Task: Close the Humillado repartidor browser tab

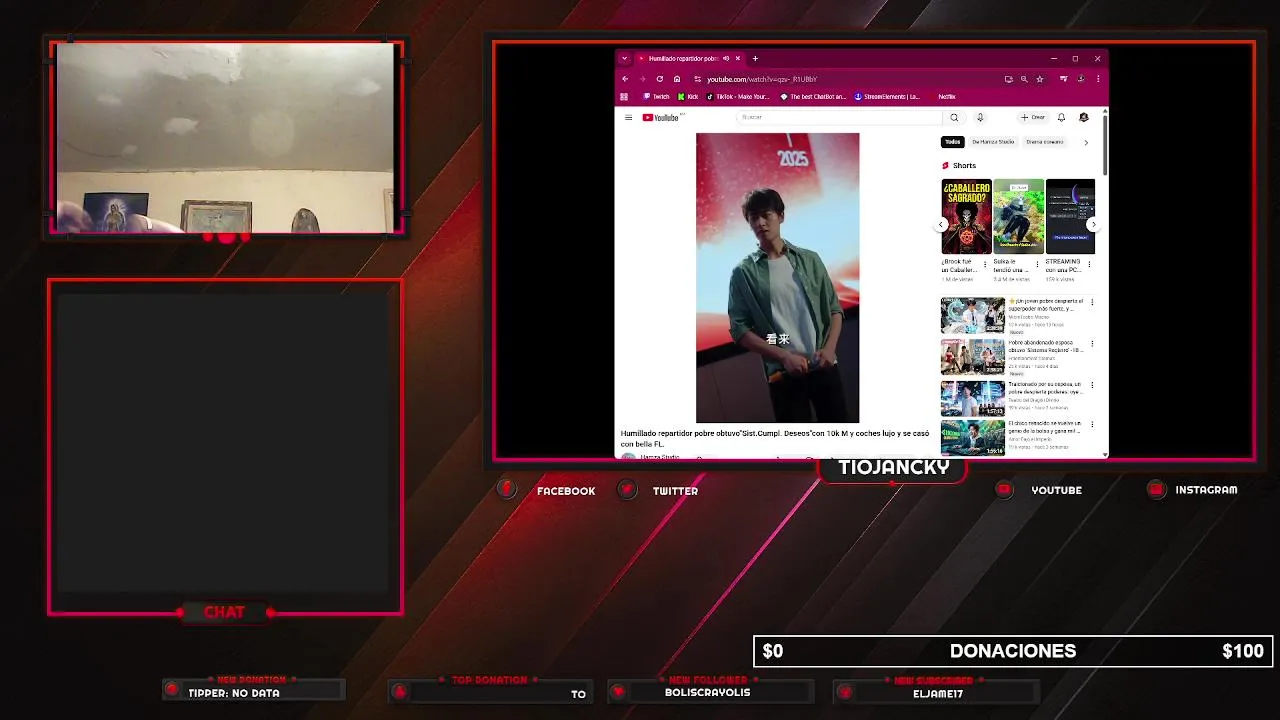Action: pos(738,58)
